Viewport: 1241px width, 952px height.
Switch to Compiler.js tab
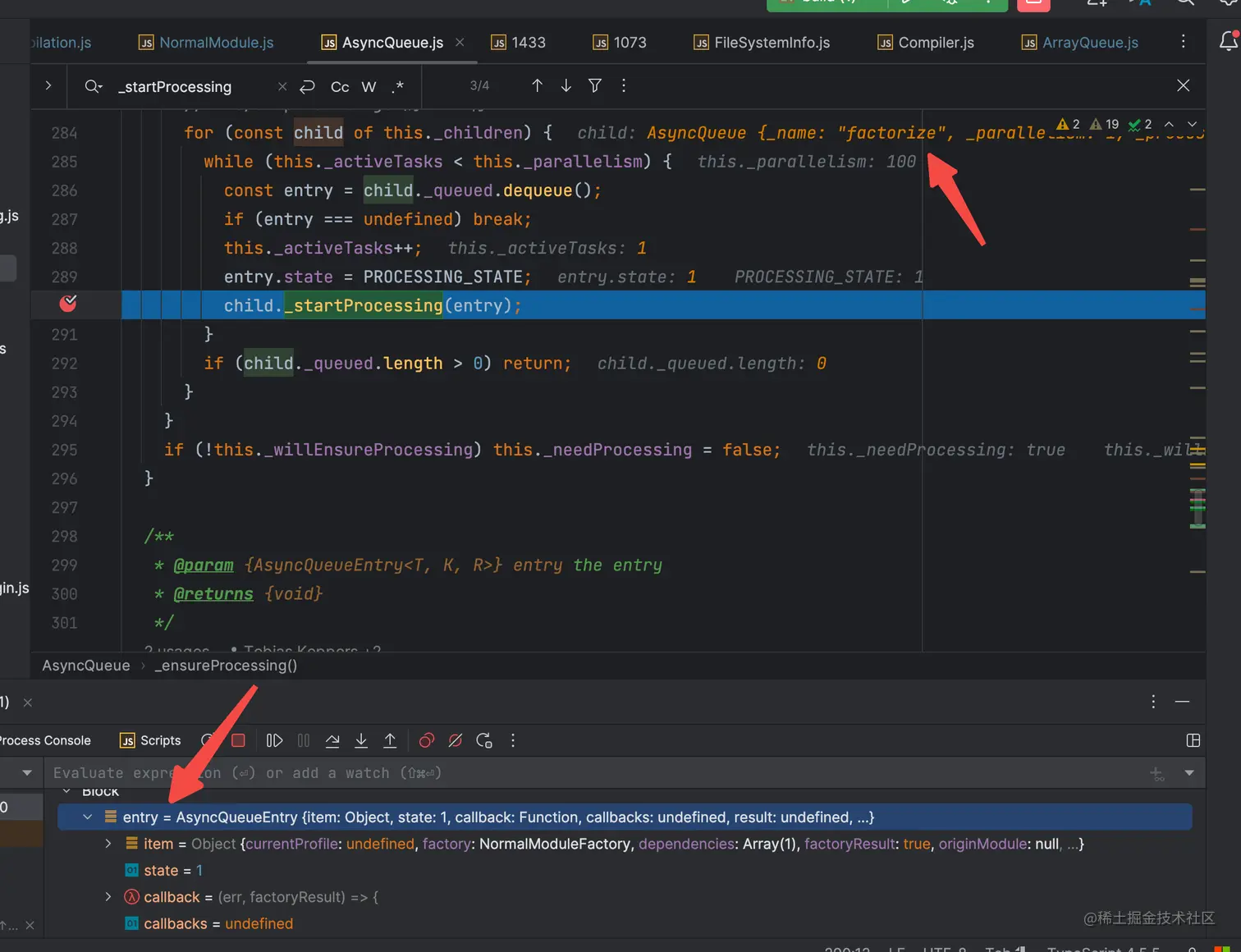926,43
